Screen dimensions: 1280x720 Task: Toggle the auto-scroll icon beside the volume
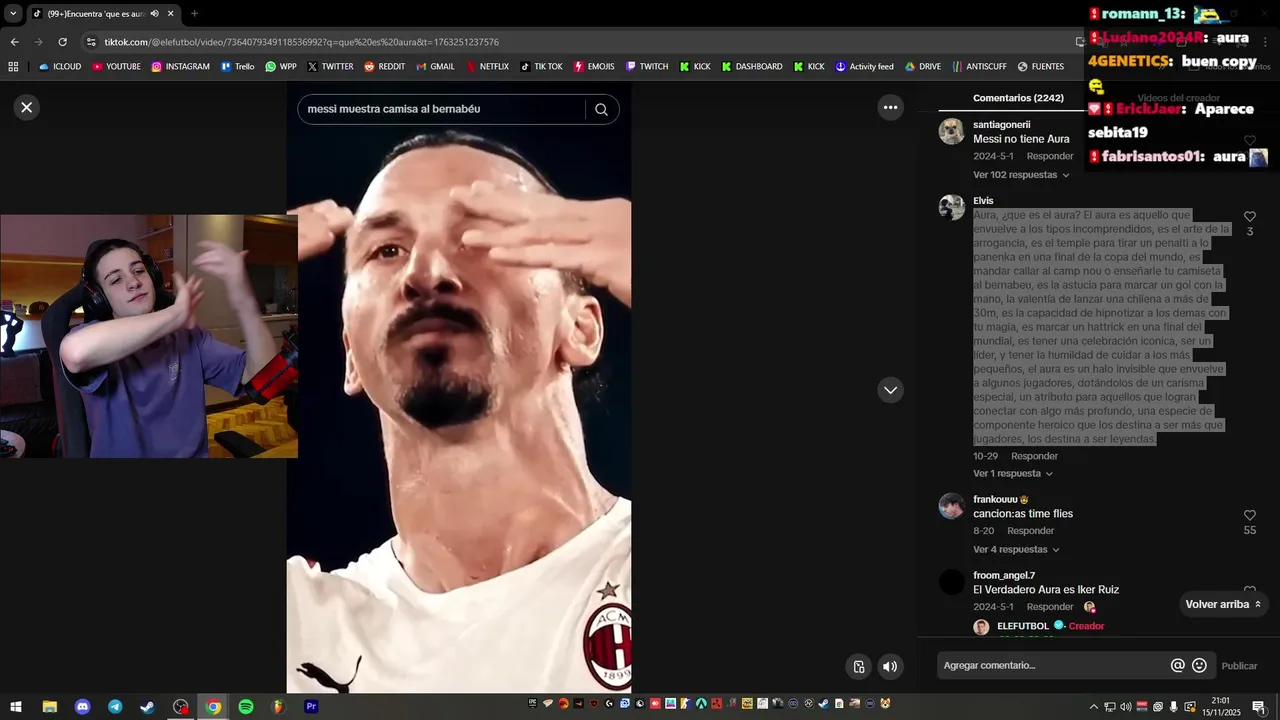(x=859, y=667)
